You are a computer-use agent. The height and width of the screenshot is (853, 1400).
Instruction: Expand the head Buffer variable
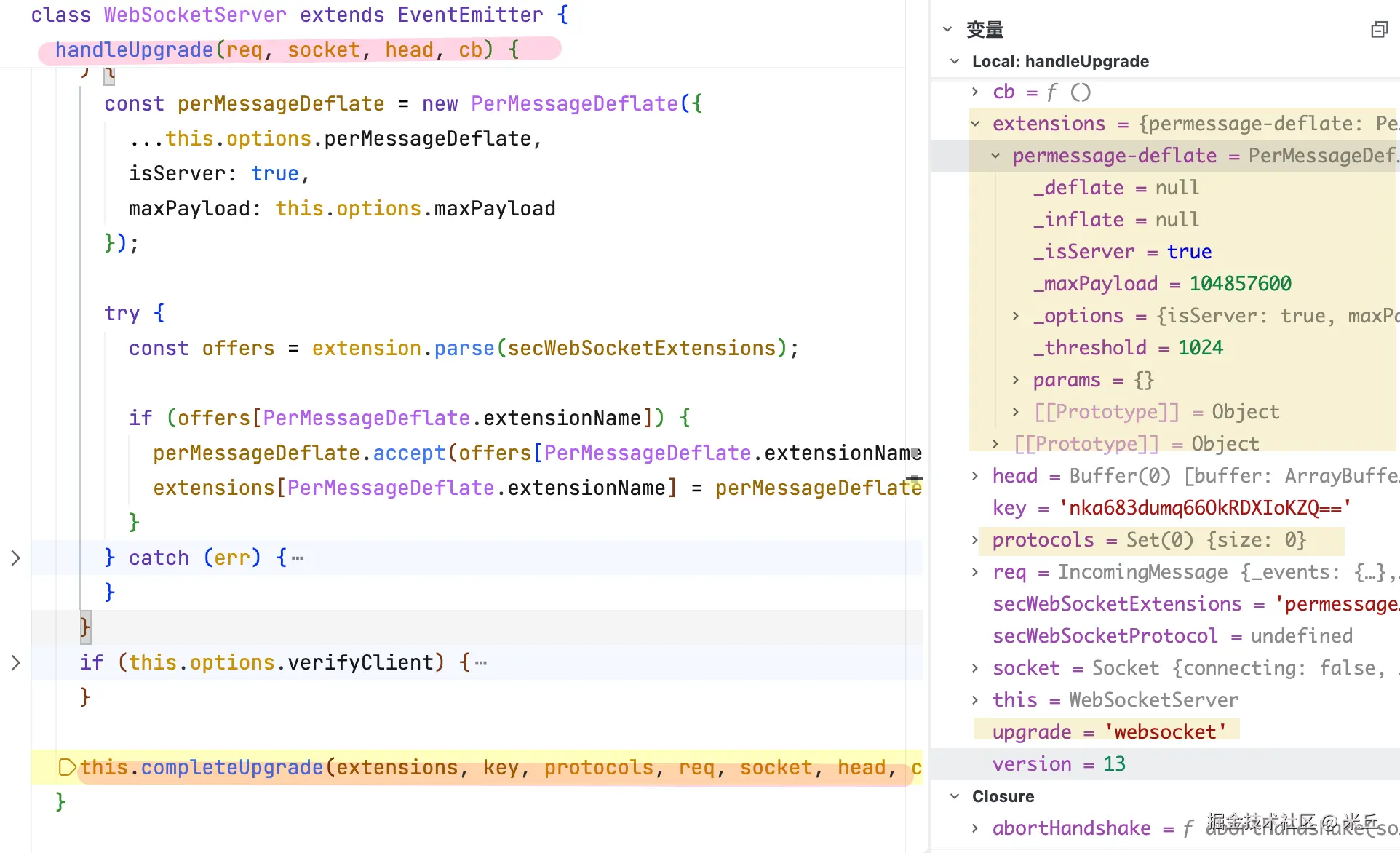(975, 476)
